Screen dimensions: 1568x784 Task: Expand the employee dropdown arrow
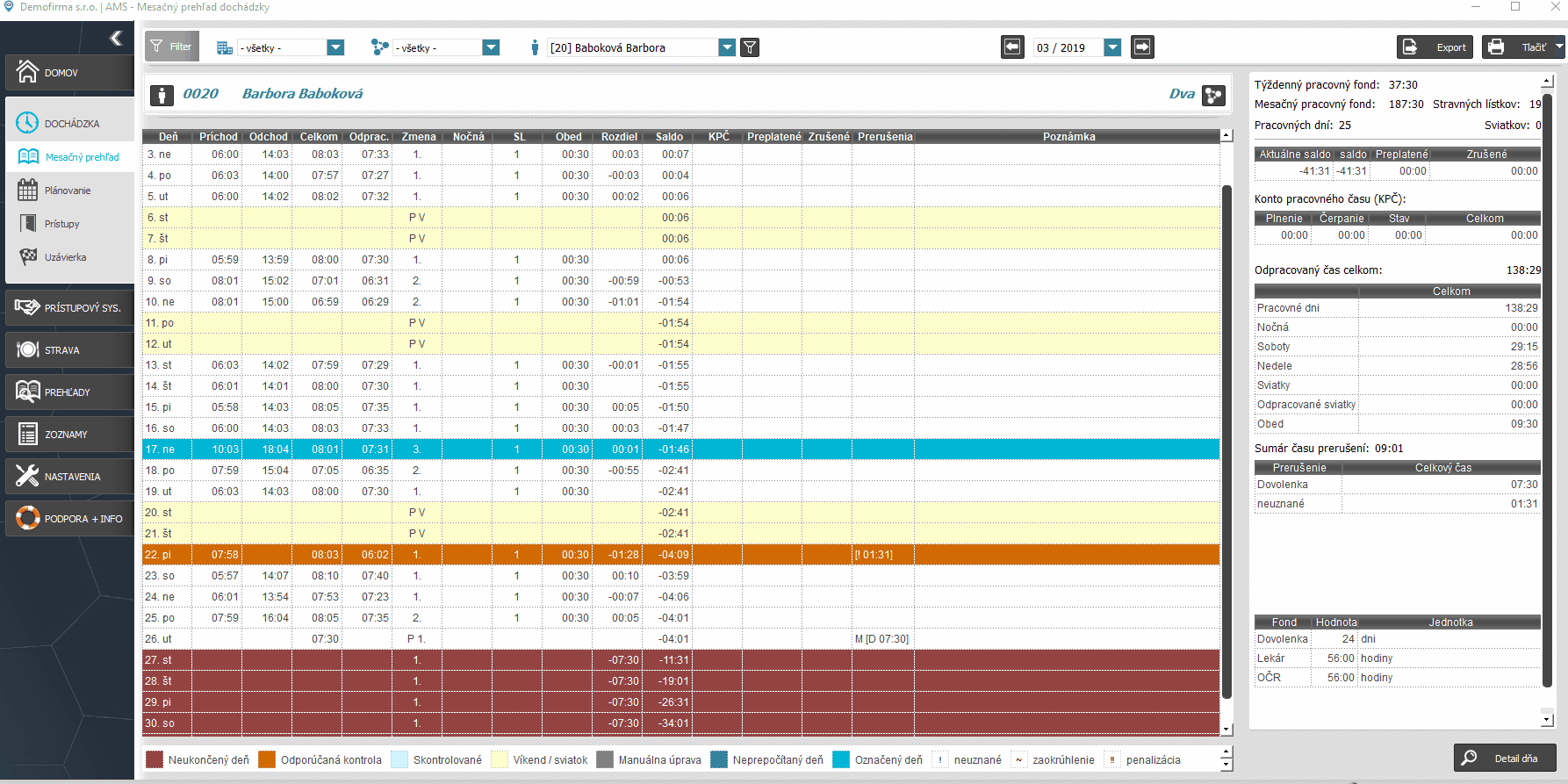point(727,47)
